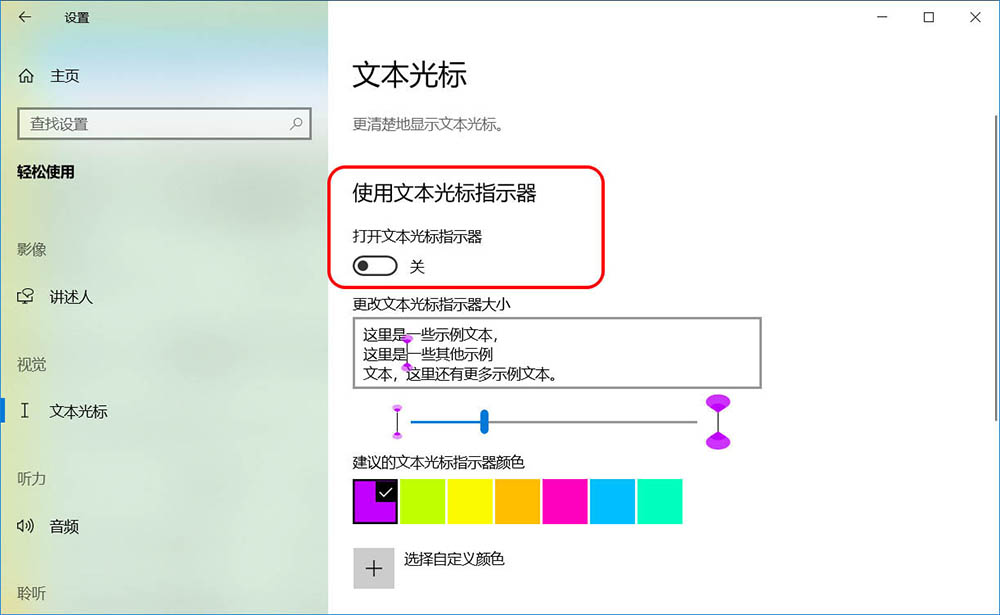Click the 听力 section label
1000x615 pixels.
pyautogui.click(x=32, y=478)
